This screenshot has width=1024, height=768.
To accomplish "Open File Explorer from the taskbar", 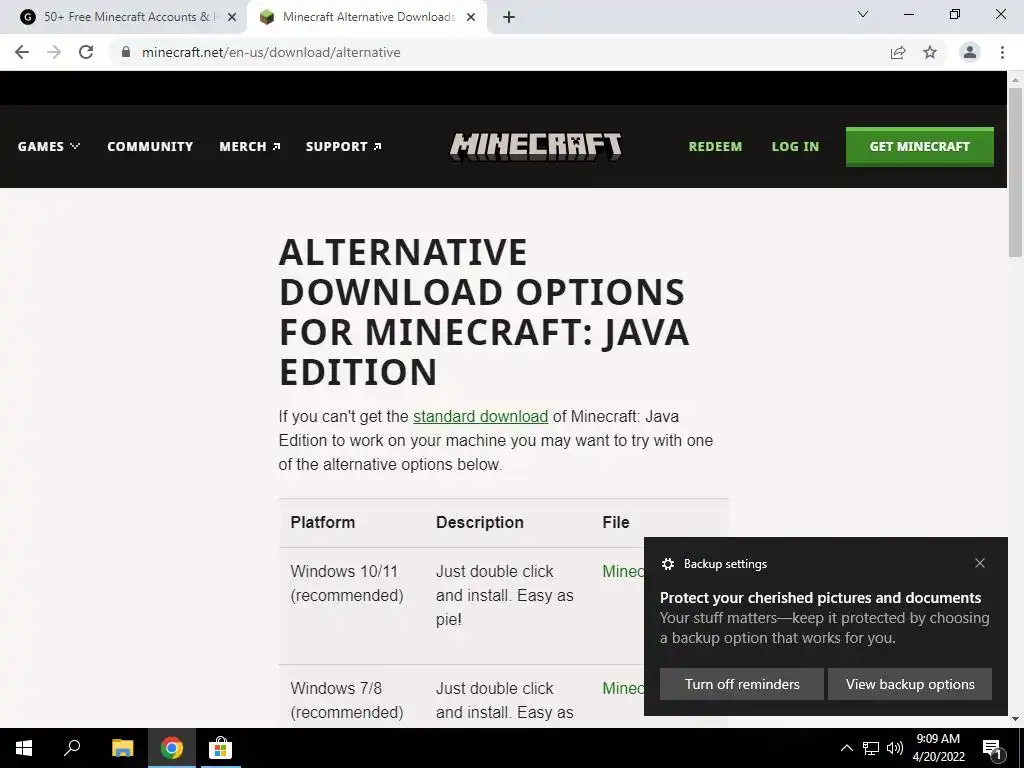I will [x=122, y=748].
